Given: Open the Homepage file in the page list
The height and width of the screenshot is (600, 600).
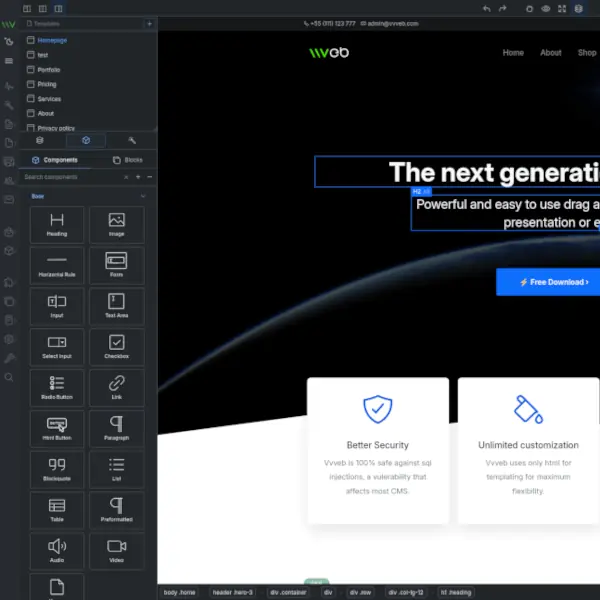Looking at the screenshot, I should [x=52, y=40].
